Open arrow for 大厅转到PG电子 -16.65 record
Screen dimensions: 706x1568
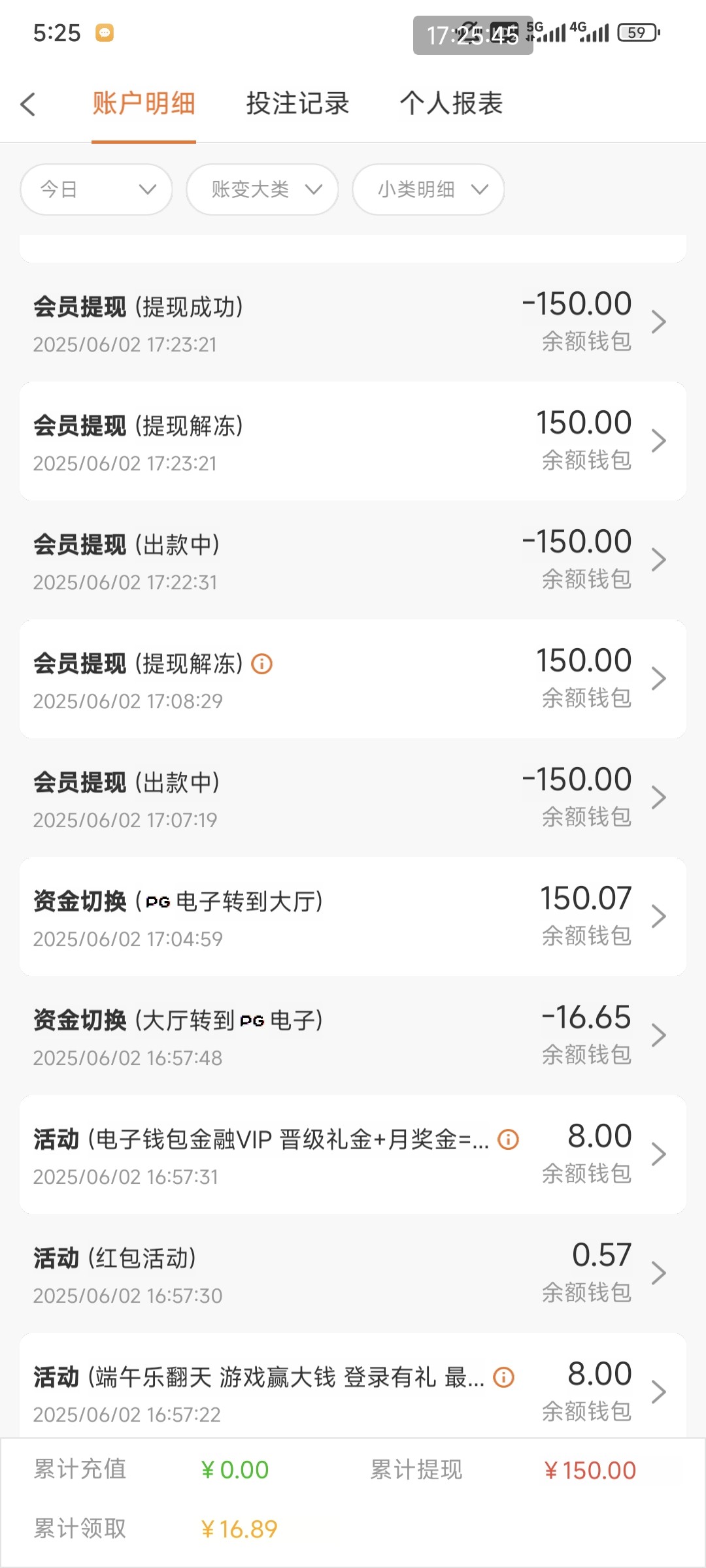(658, 1035)
